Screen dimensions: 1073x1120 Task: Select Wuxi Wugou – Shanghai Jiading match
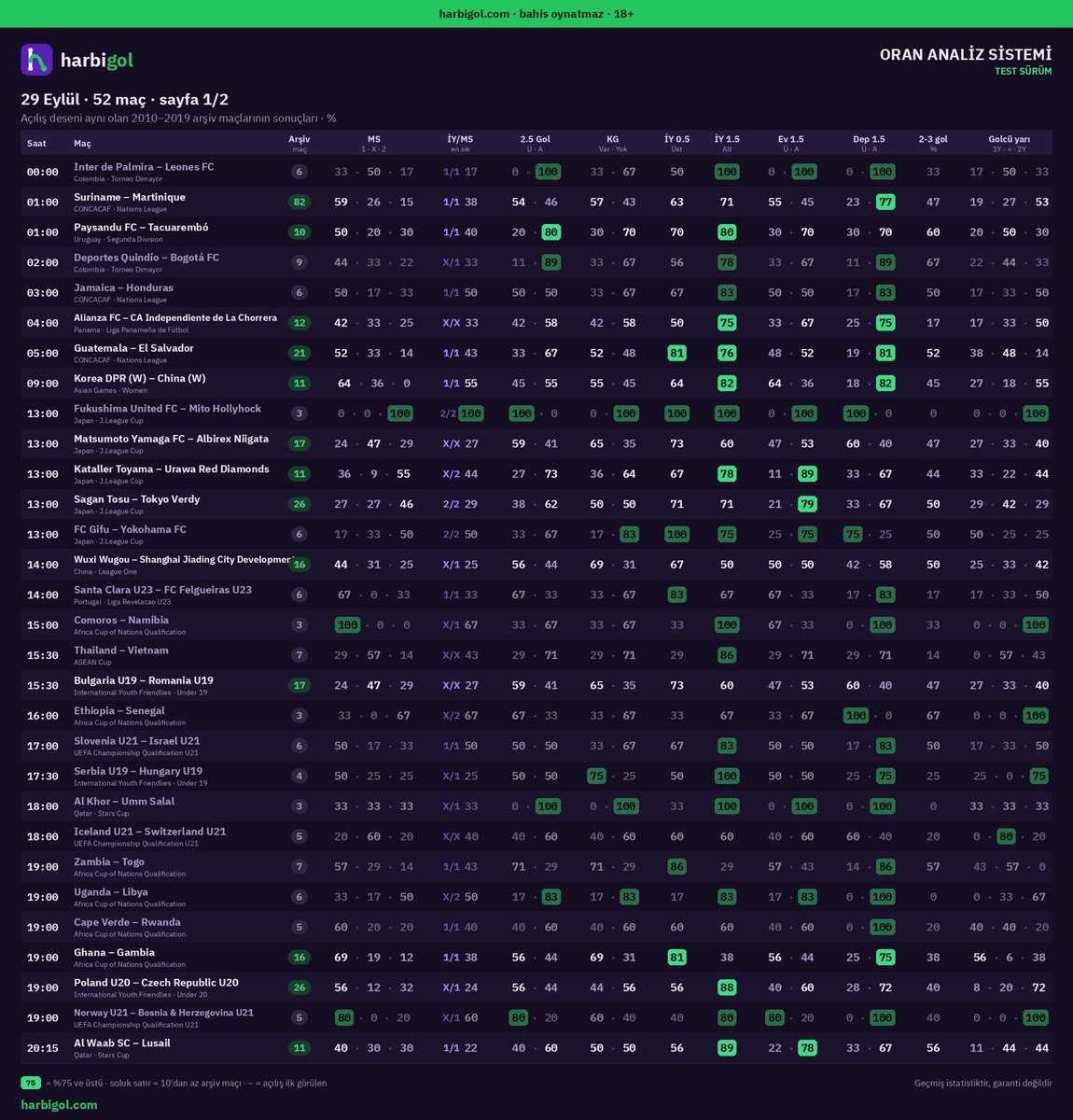coord(183,560)
